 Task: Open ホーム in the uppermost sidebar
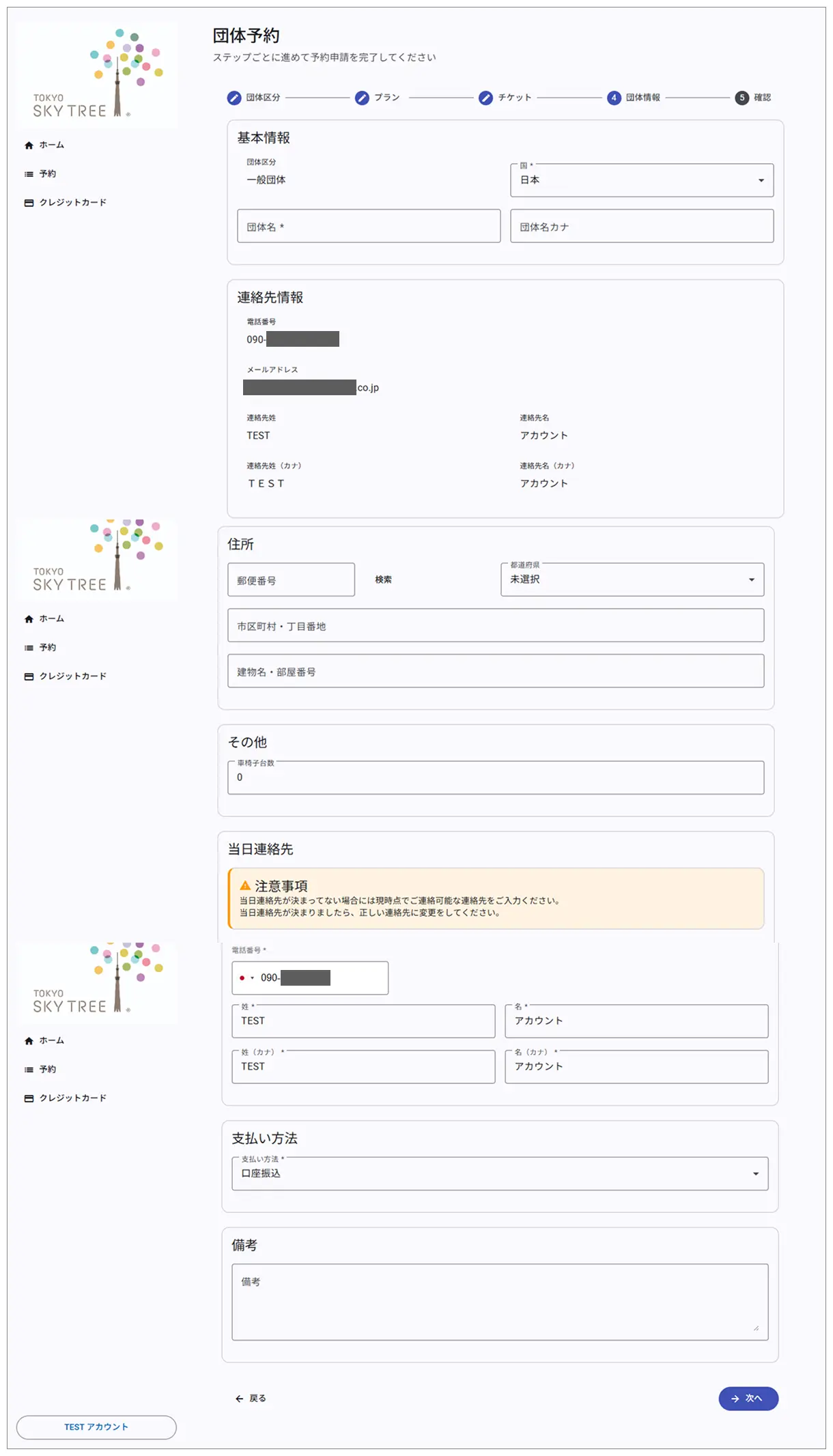click(52, 145)
